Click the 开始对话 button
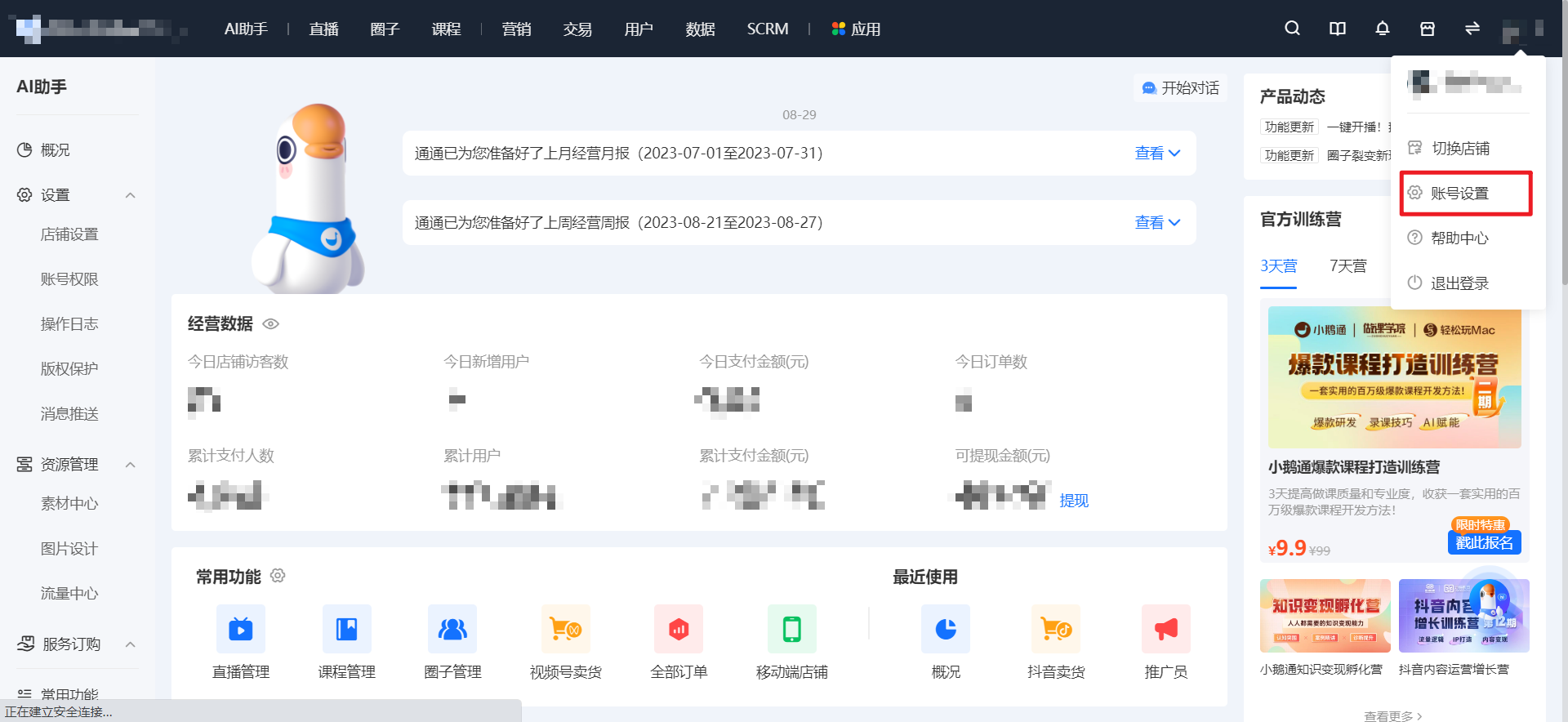The image size is (1568, 722). click(x=1180, y=88)
